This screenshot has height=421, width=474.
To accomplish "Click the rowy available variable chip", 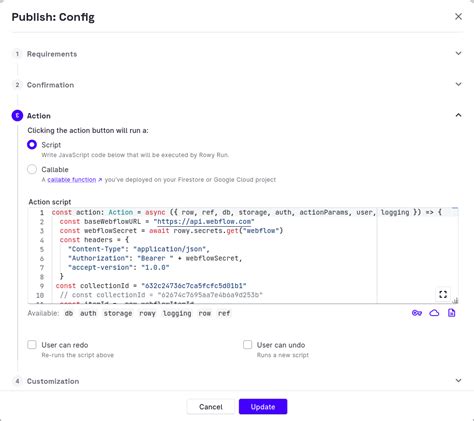I will [147, 313].
